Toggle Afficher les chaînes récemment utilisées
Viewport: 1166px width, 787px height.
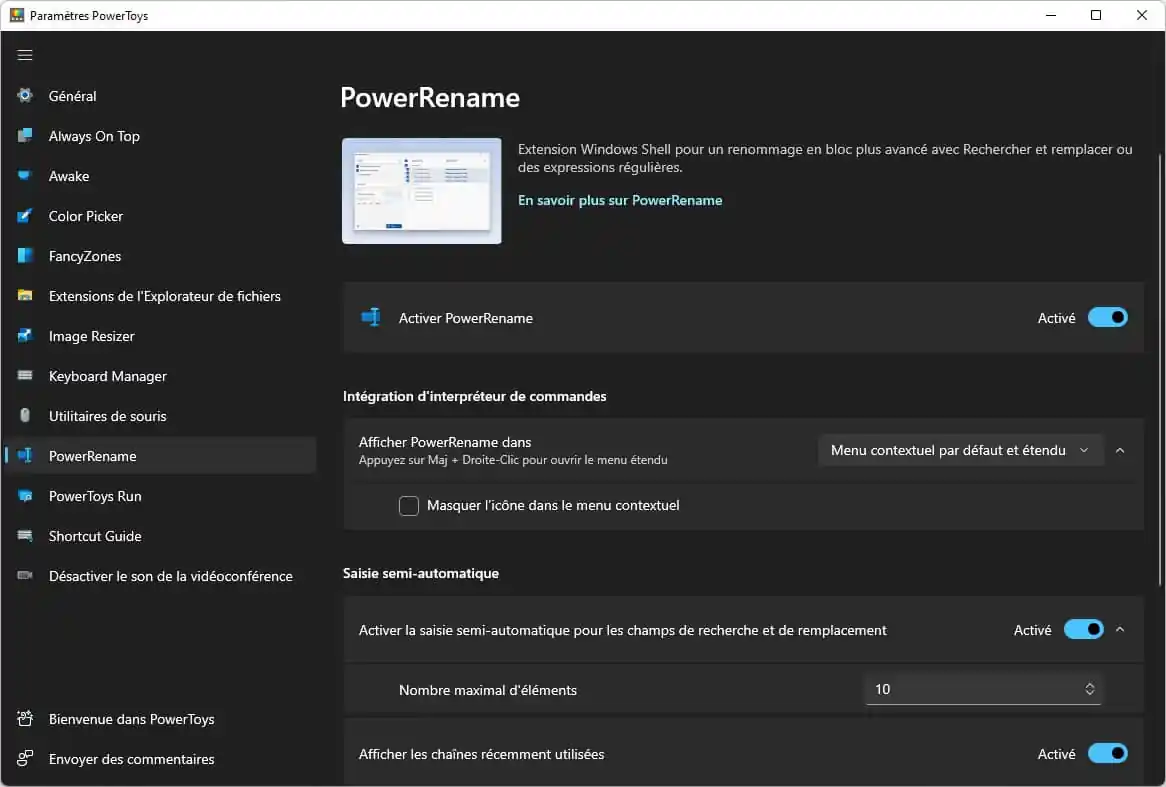coord(1107,754)
